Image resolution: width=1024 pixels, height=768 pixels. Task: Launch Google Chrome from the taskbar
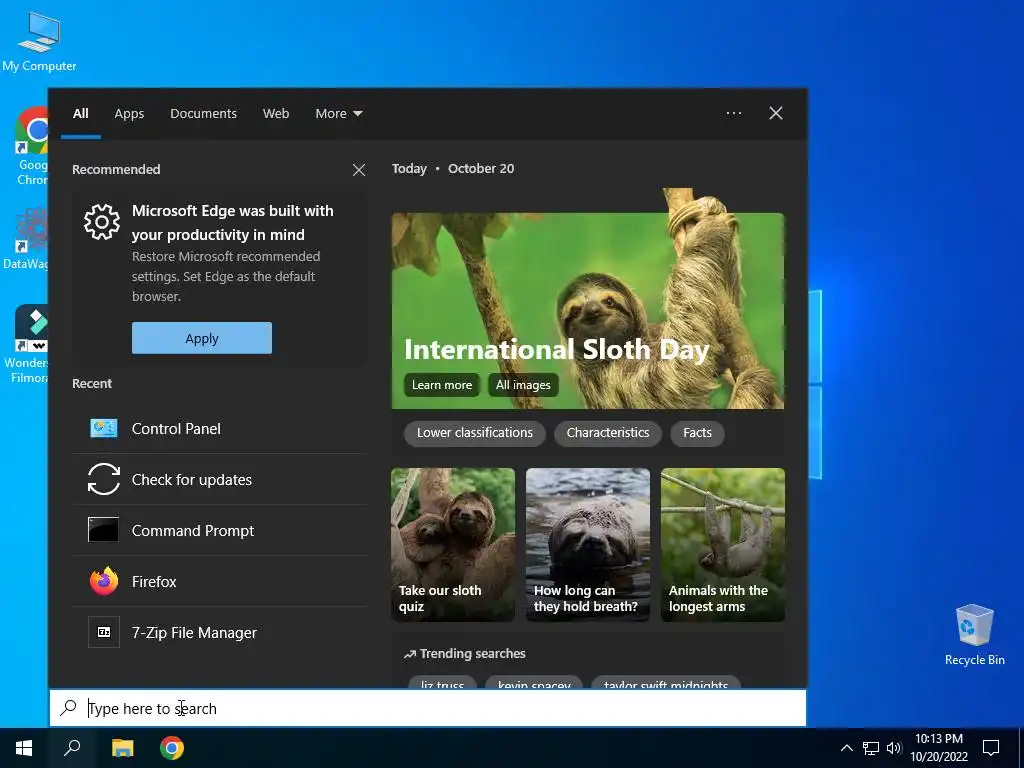point(172,748)
